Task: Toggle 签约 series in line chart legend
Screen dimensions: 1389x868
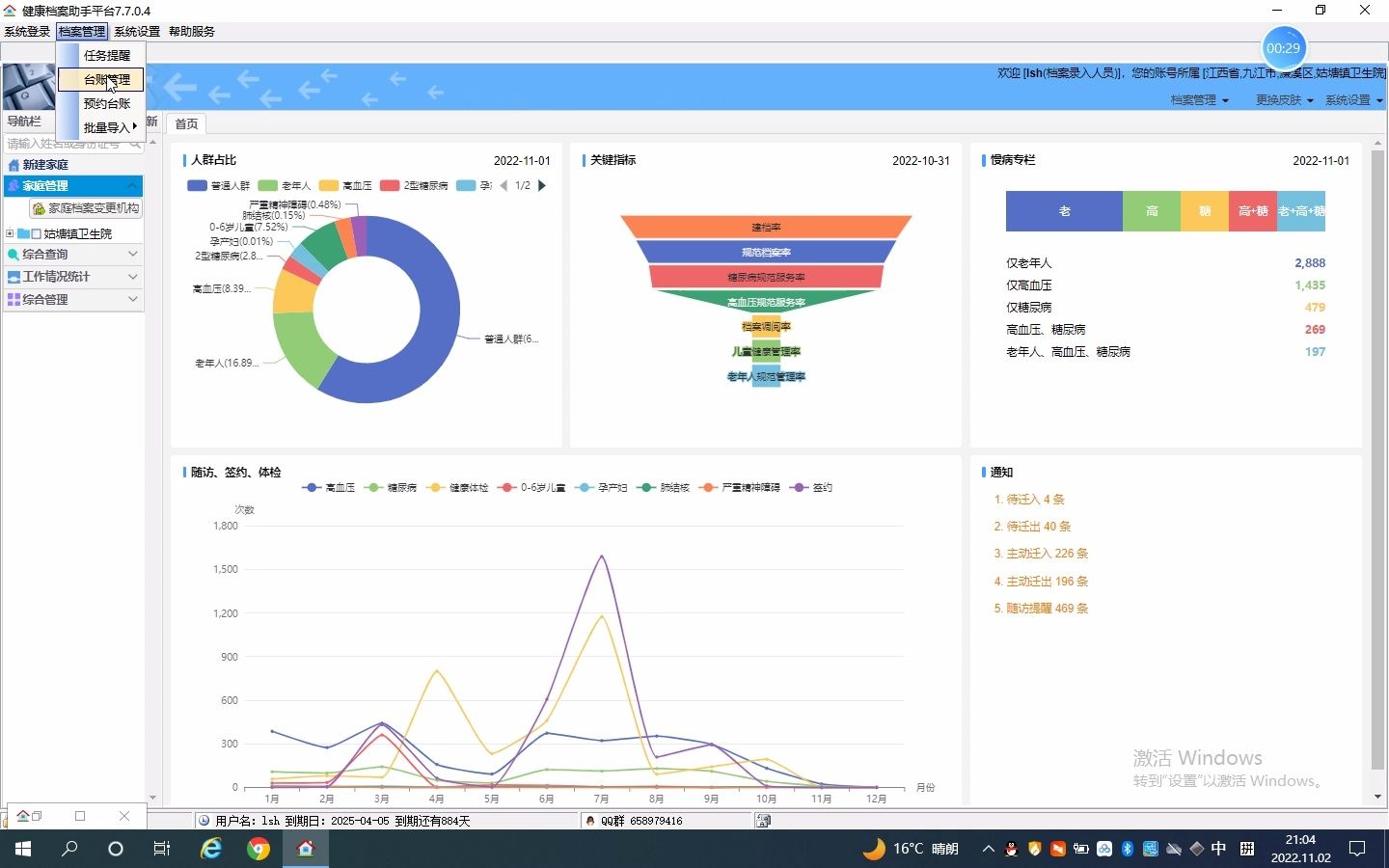Action: coord(811,488)
